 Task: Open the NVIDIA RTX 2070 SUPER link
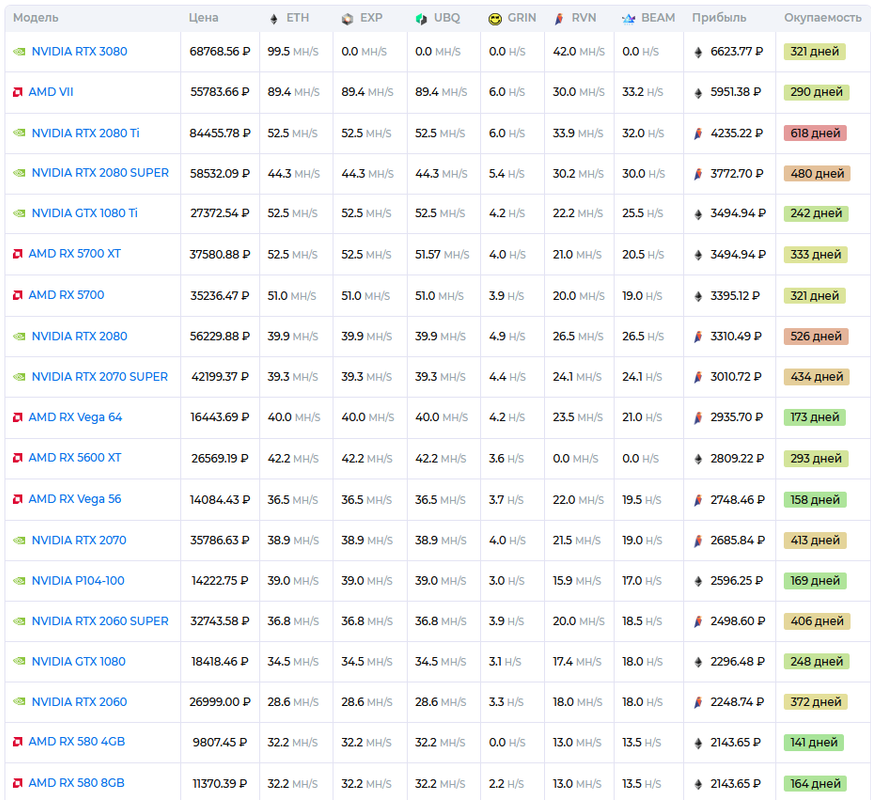[99, 377]
